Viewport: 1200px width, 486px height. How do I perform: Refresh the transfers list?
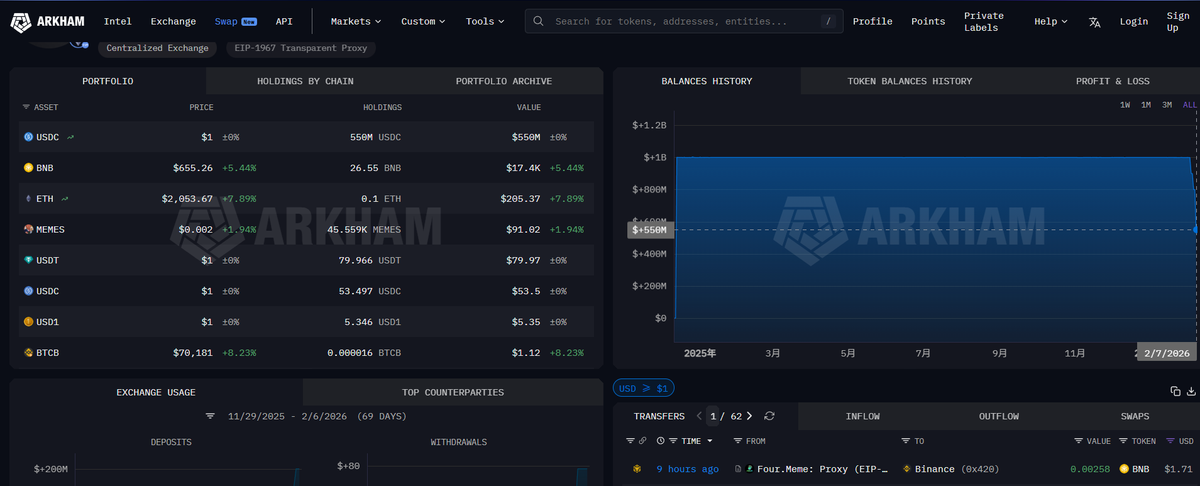(x=769, y=416)
